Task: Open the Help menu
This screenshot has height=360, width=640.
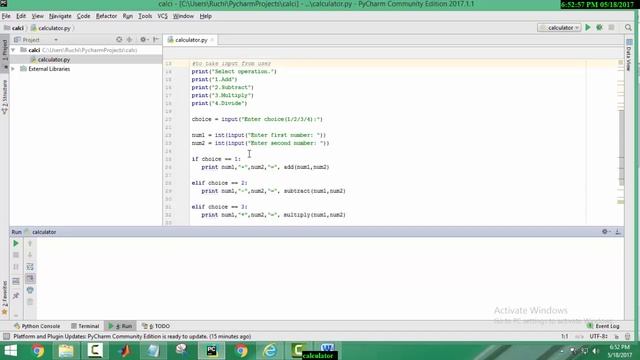Action: tap(205, 16)
